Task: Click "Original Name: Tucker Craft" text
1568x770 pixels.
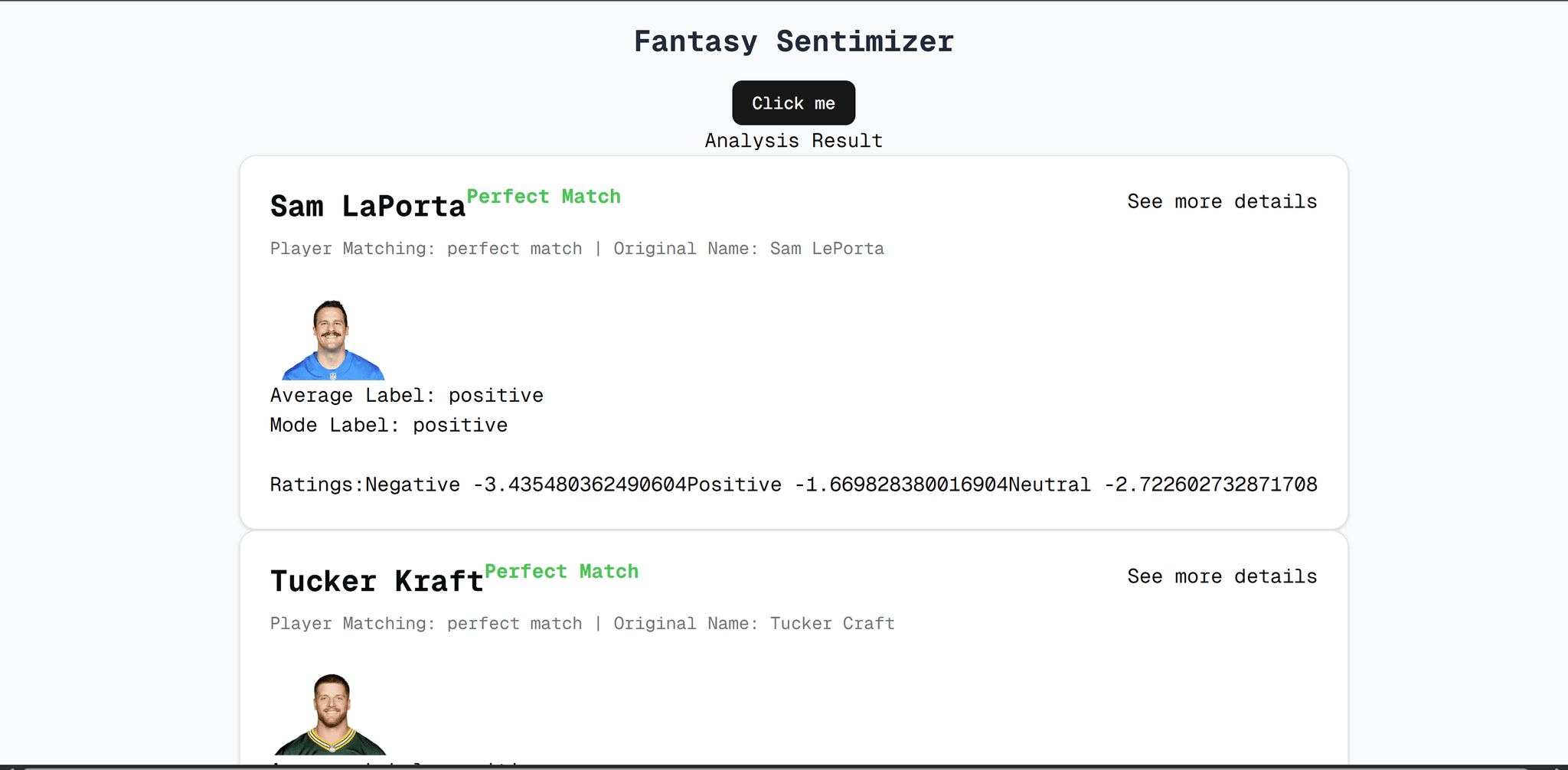Action: pyautogui.click(x=753, y=624)
